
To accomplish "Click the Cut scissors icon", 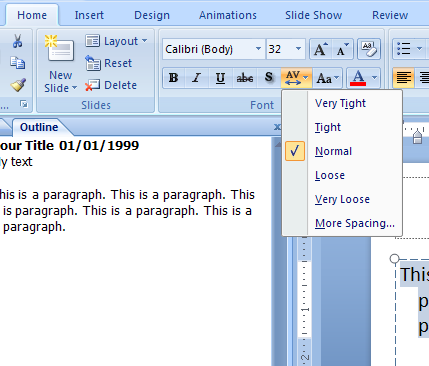I will 17,41.
